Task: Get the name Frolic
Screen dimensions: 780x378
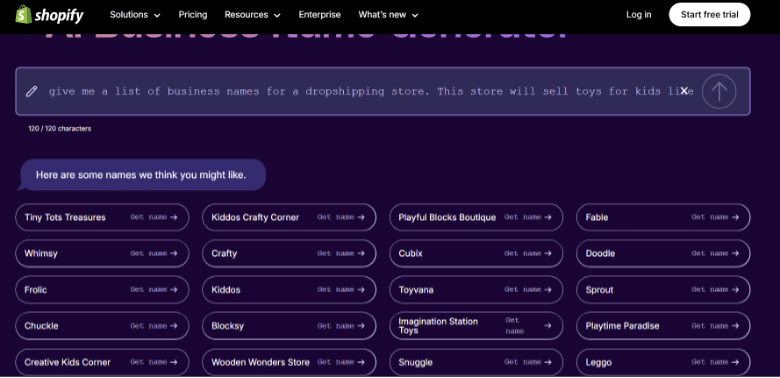Action: pos(102,289)
